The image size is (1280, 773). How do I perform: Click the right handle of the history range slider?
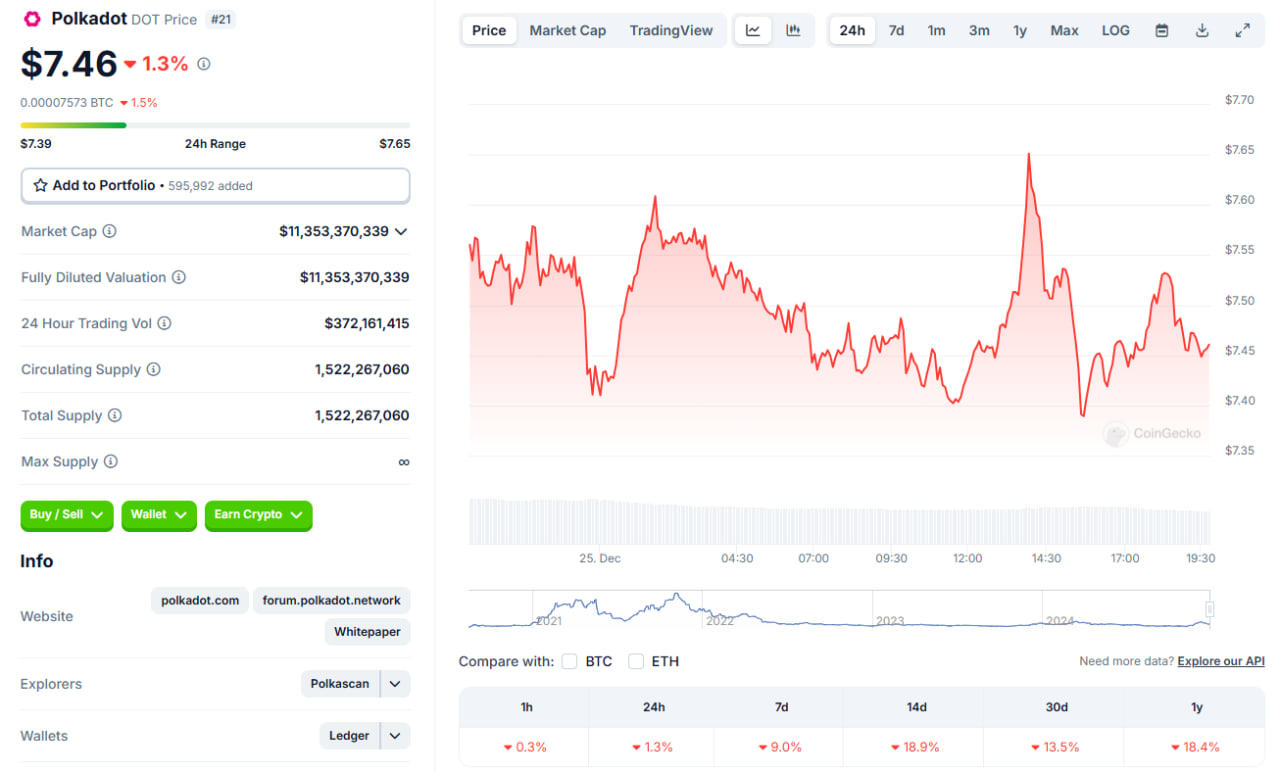click(1210, 609)
